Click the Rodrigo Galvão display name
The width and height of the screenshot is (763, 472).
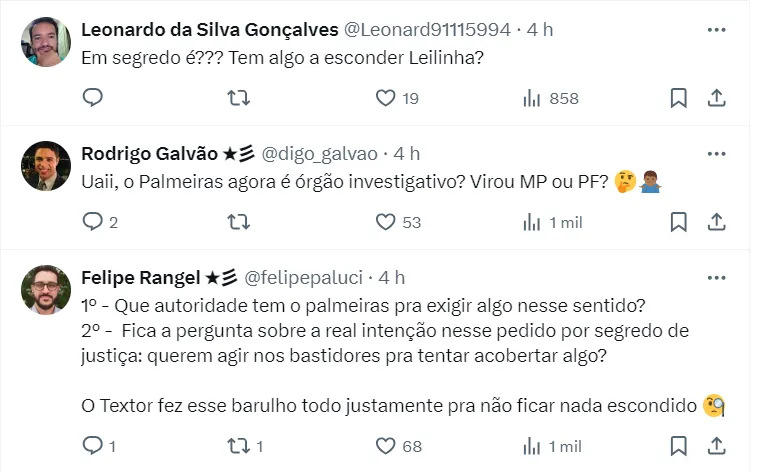149,154
